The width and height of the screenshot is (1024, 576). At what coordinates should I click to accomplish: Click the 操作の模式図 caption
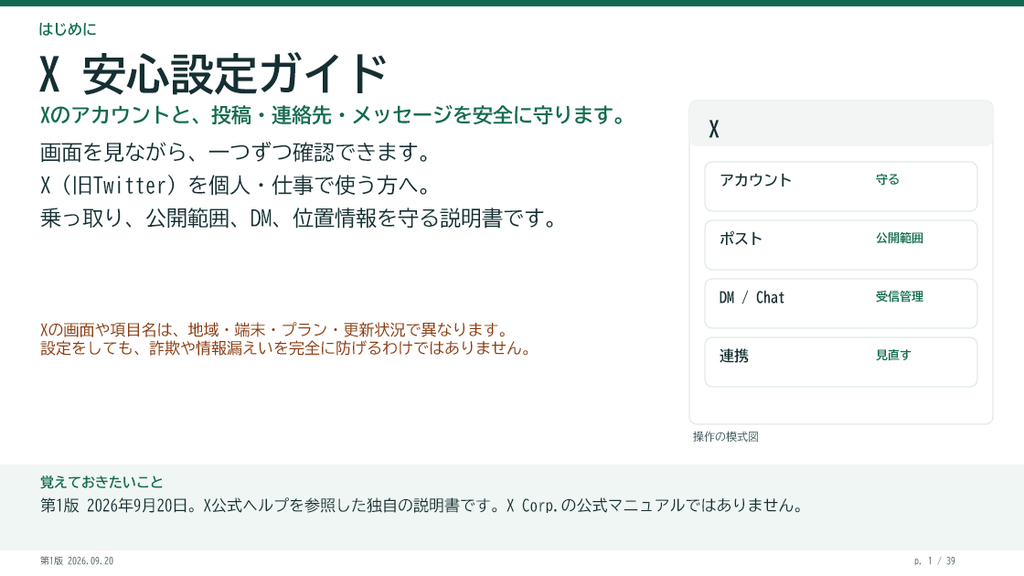click(x=726, y=437)
